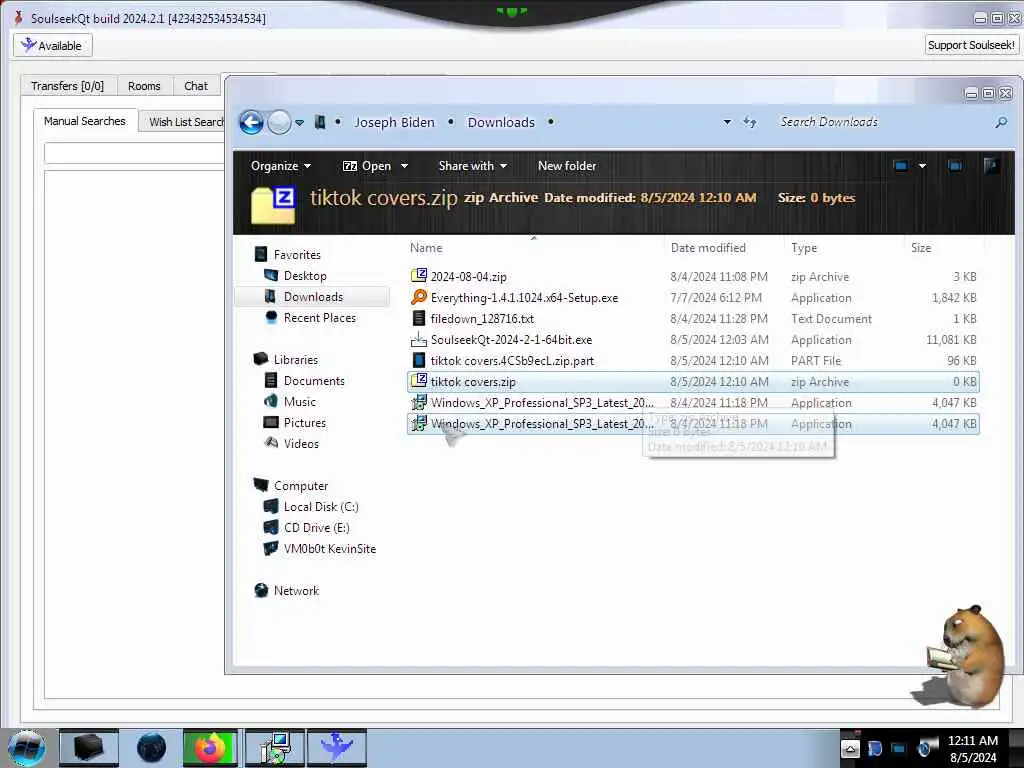Sort files by Type column
The width and height of the screenshot is (1024, 768).
(x=804, y=248)
